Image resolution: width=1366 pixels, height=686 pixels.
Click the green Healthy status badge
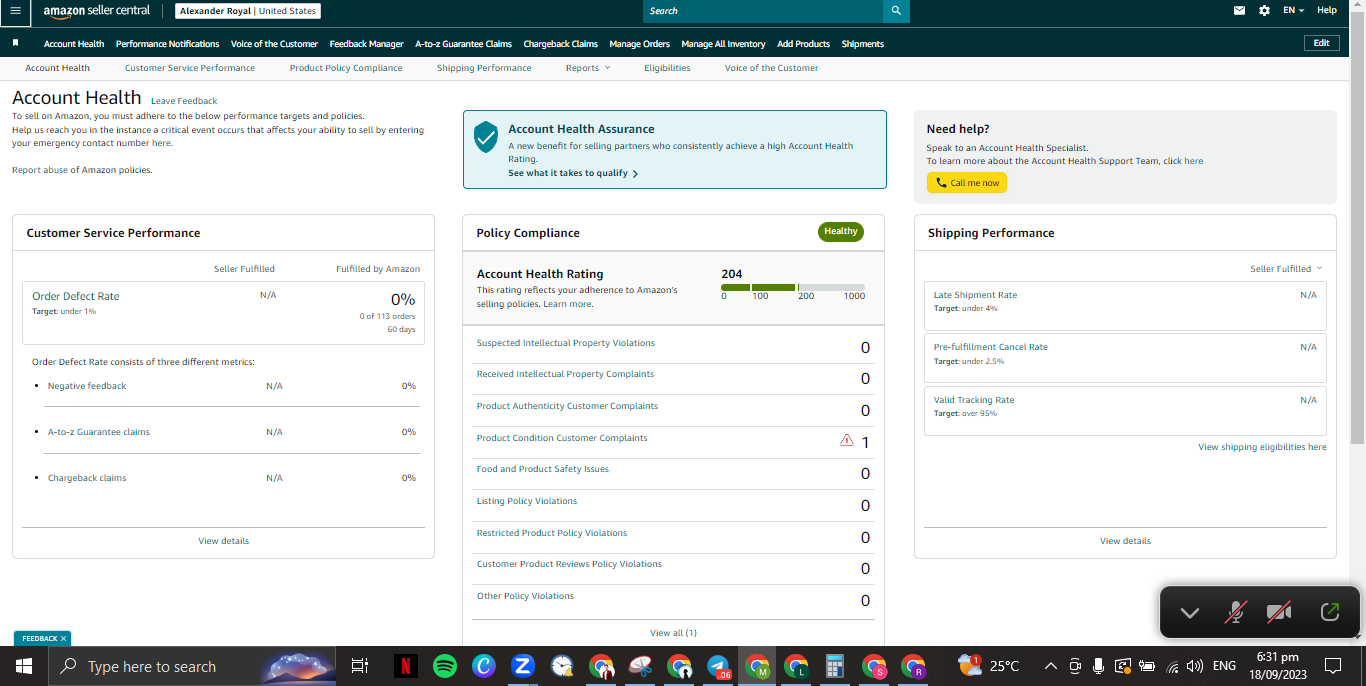(x=841, y=232)
